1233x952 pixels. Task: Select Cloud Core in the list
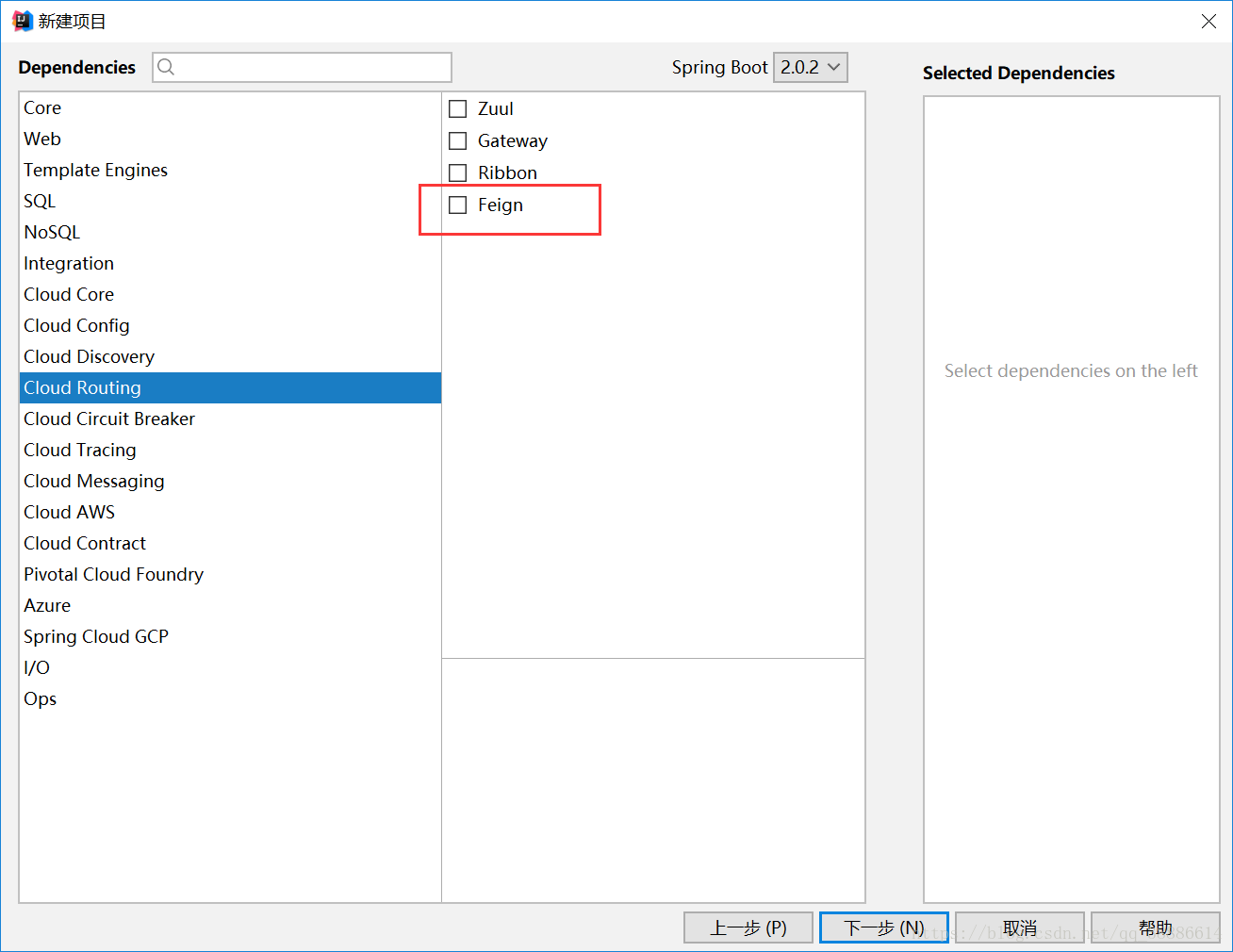click(x=230, y=294)
